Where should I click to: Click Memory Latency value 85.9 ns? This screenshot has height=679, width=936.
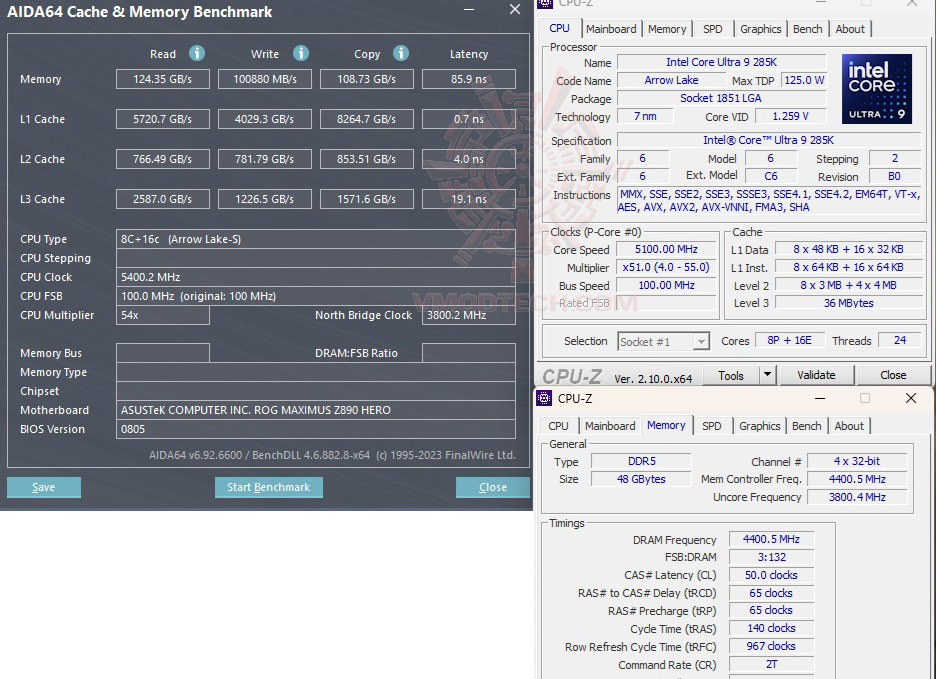tap(469, 79)
